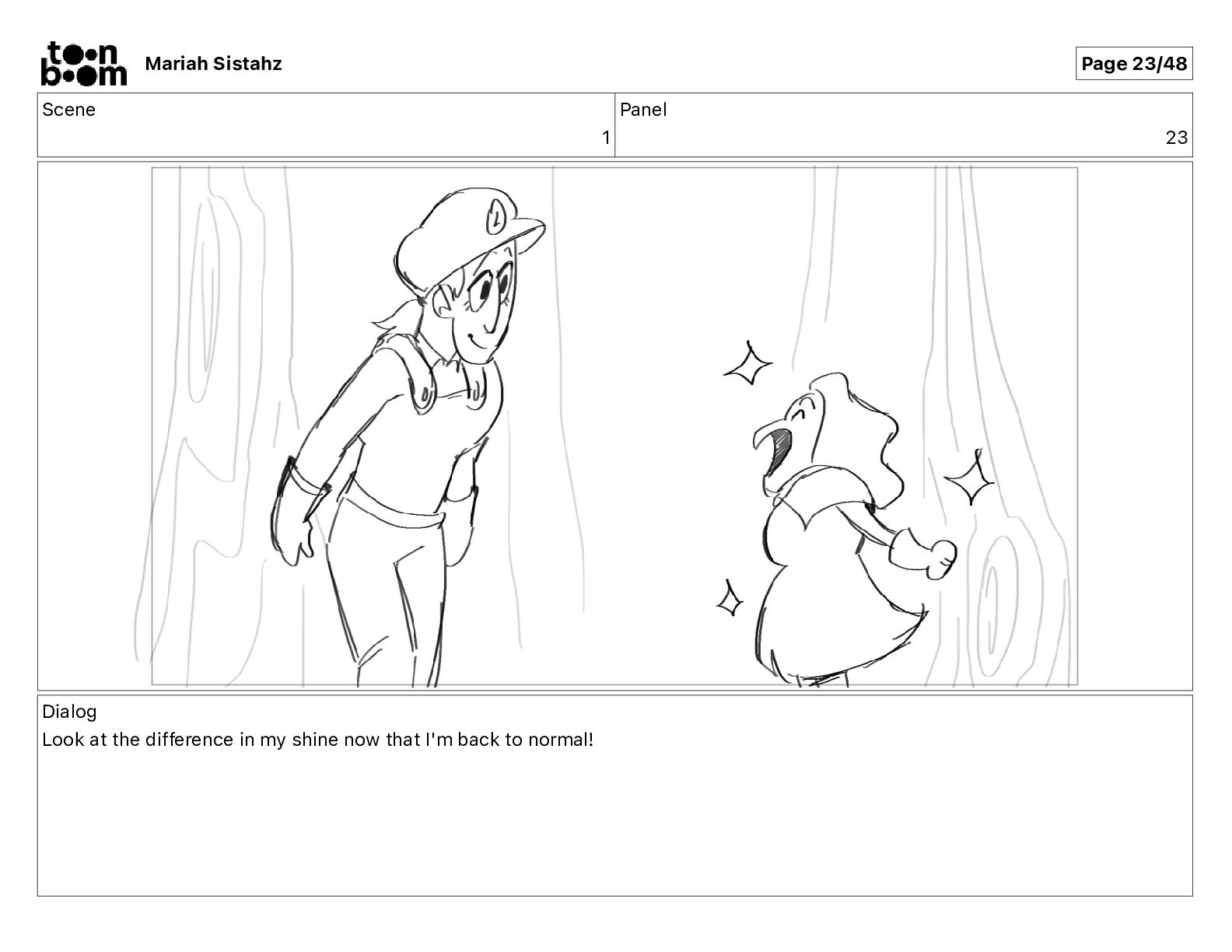The image size is (1232, 952).
Task: Click the 'Dialog' label
Action: click(69, 712)
